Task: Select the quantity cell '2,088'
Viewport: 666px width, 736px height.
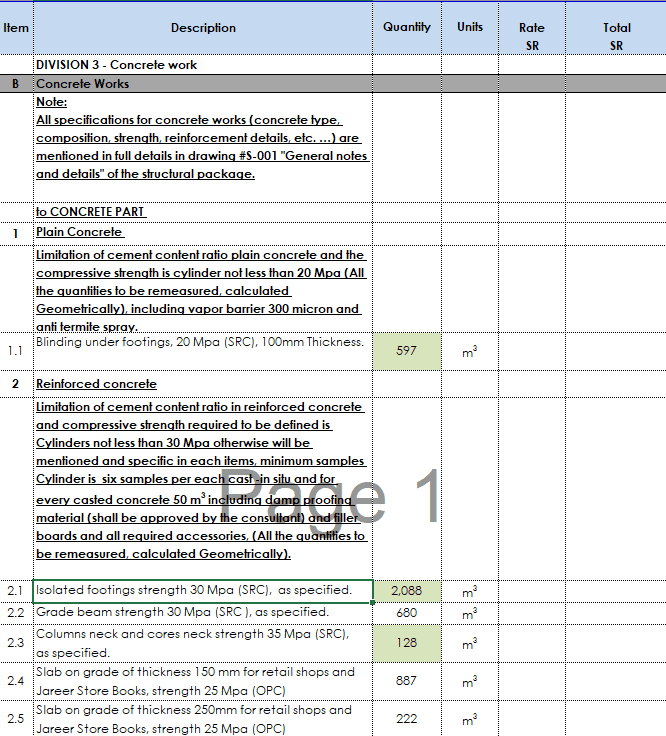Action: pos(407,591)
